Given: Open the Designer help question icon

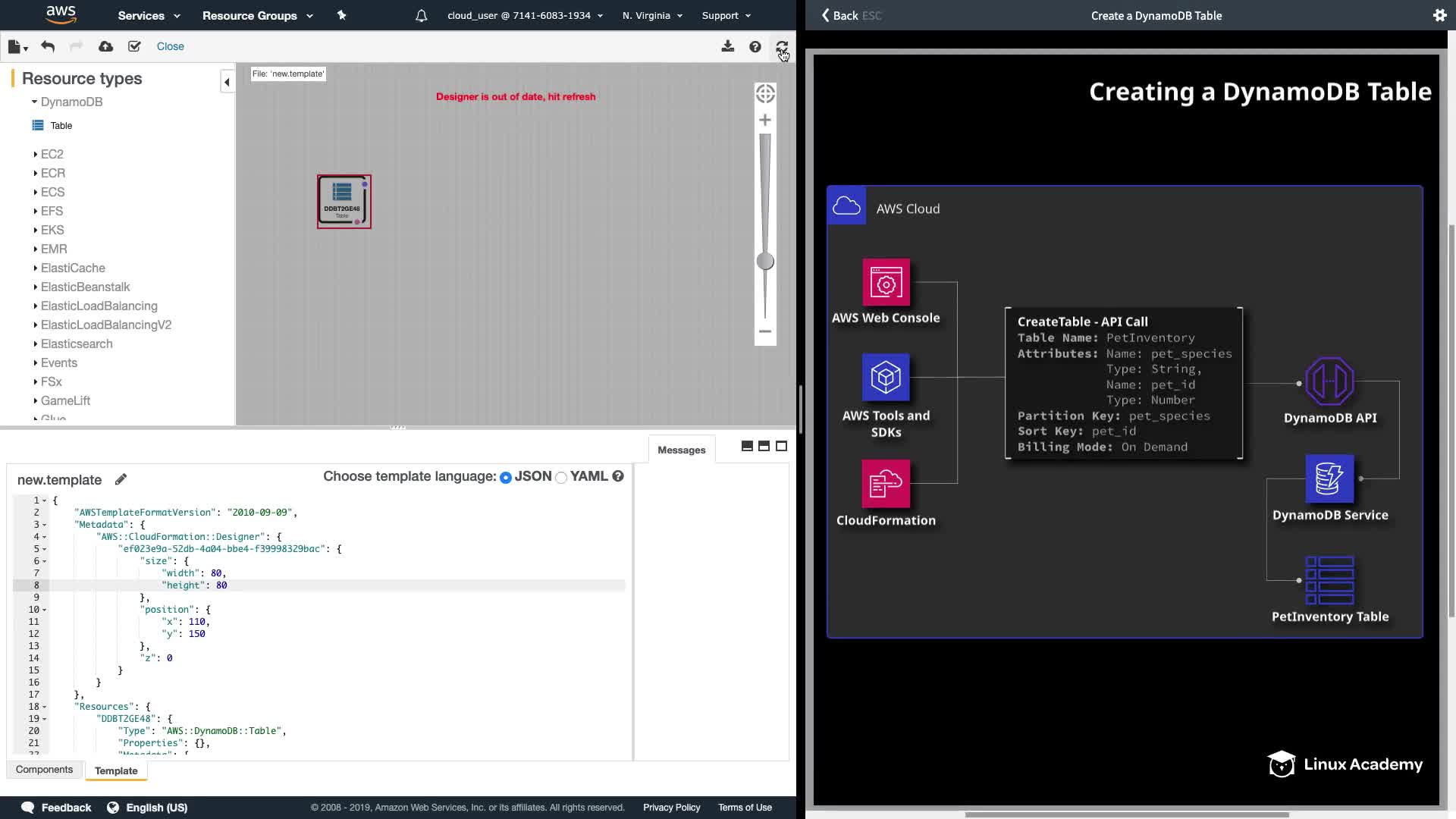Looking at the screenshot, I should coord(755,47).
